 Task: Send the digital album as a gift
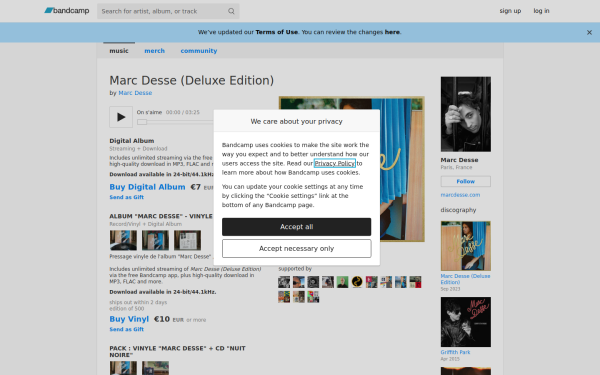pyautogui.click(x=126, y=197)
